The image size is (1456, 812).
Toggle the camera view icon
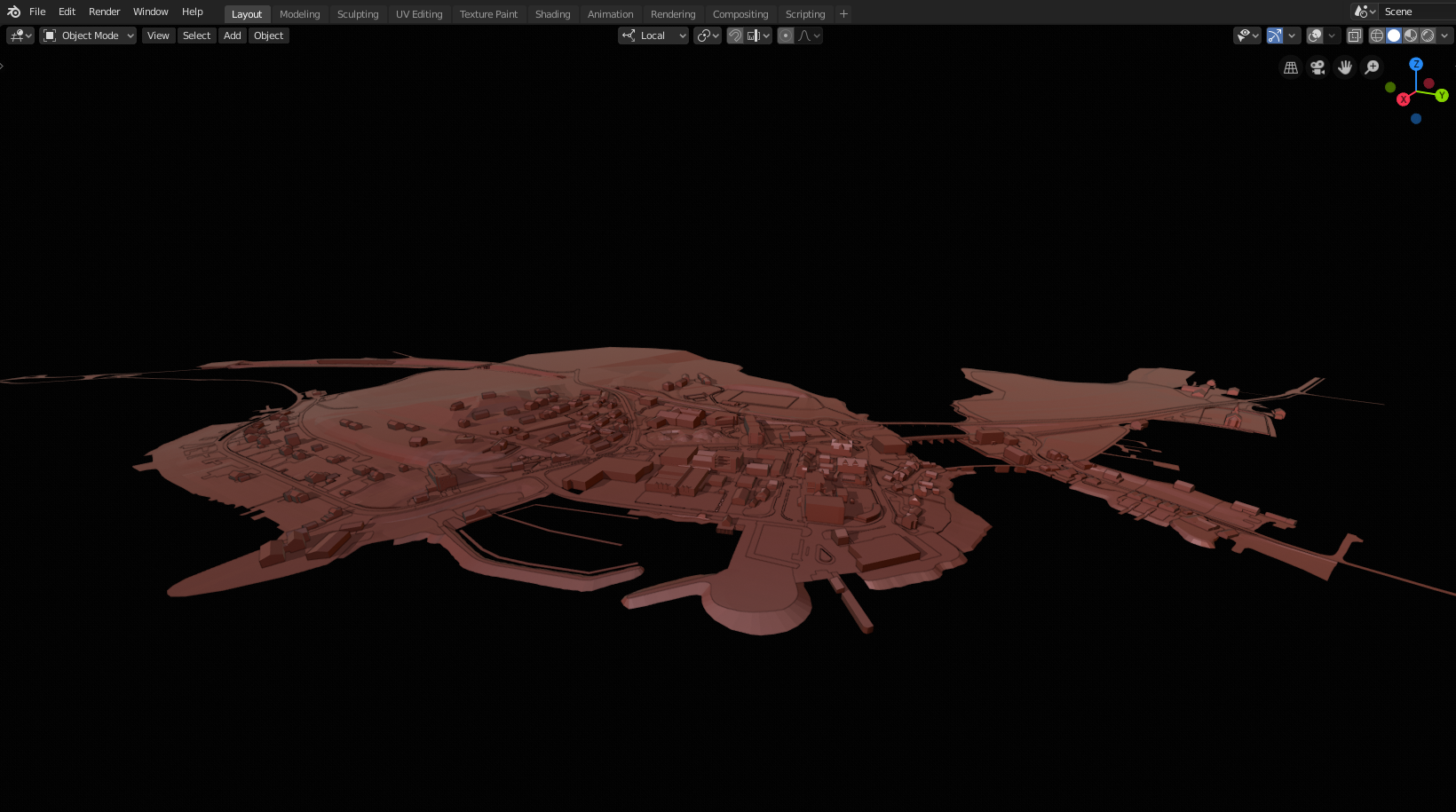[x=1318, y=67]
